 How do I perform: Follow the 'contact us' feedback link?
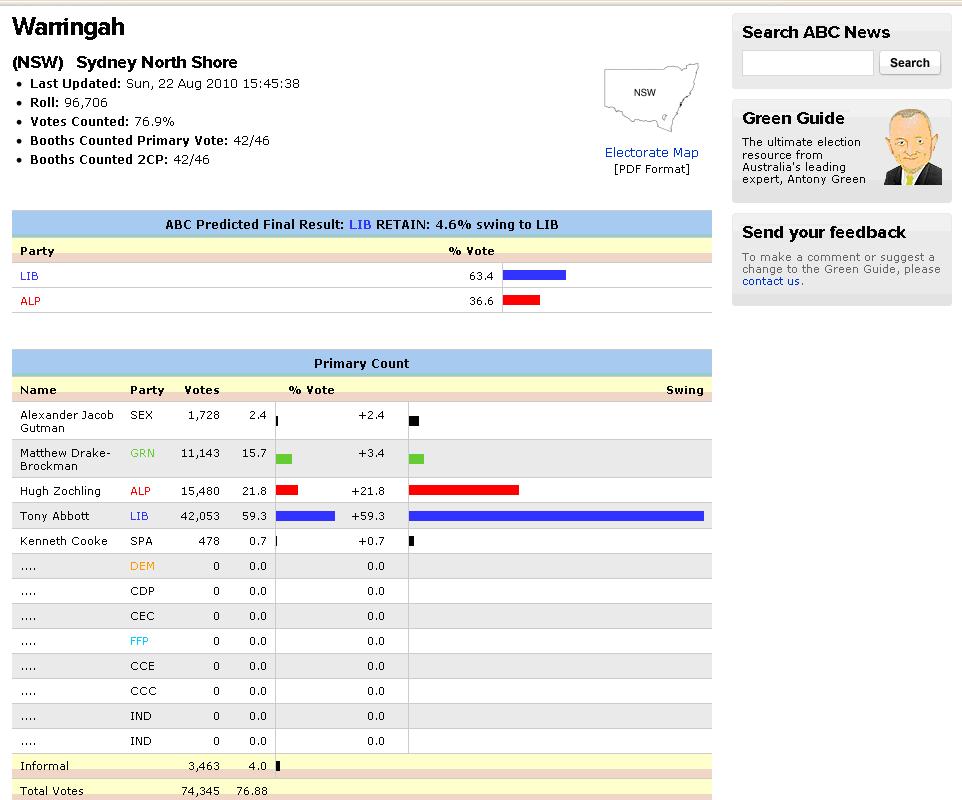[x=771, y=282]
